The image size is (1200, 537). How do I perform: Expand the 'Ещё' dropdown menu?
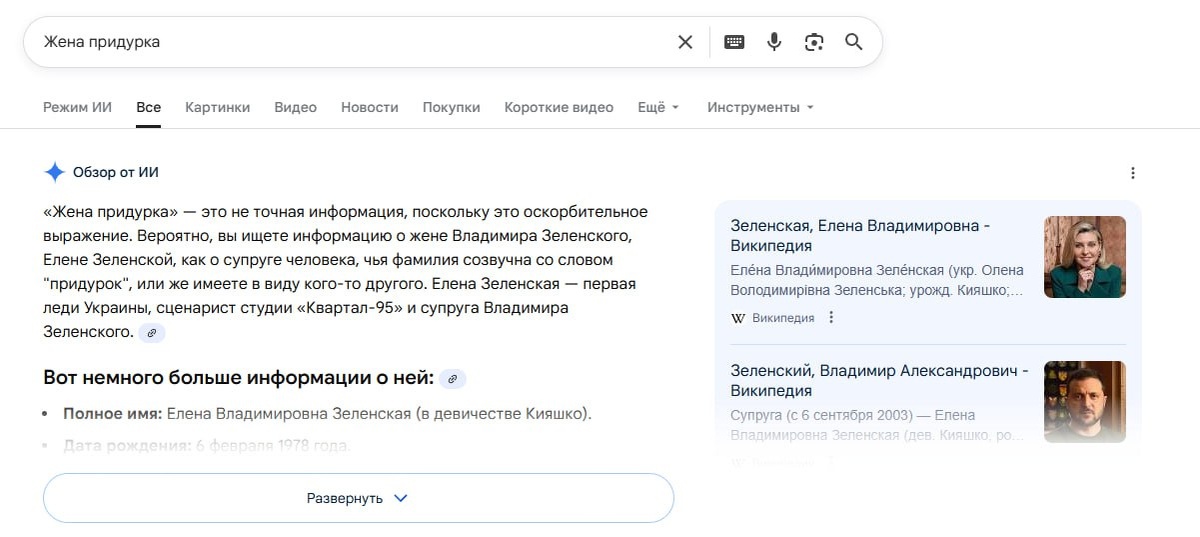(x=658, y=107)
